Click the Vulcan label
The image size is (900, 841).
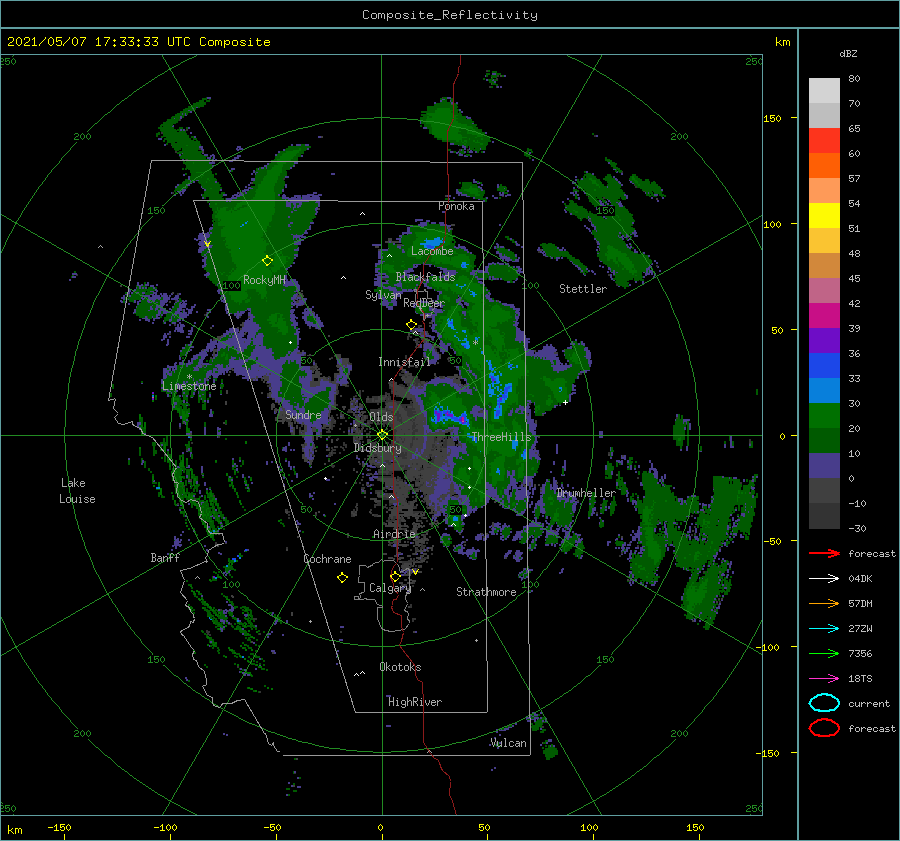[x=508, y=743]
